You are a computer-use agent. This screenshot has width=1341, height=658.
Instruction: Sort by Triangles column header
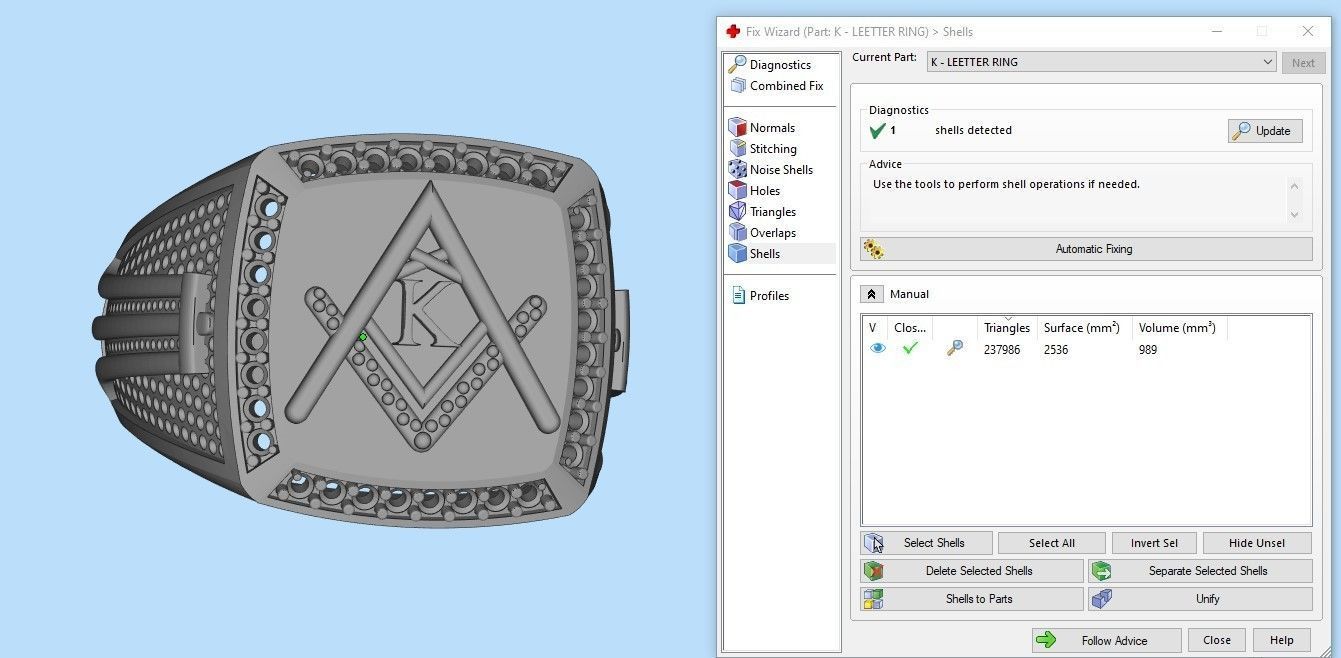pos(1007,328)
